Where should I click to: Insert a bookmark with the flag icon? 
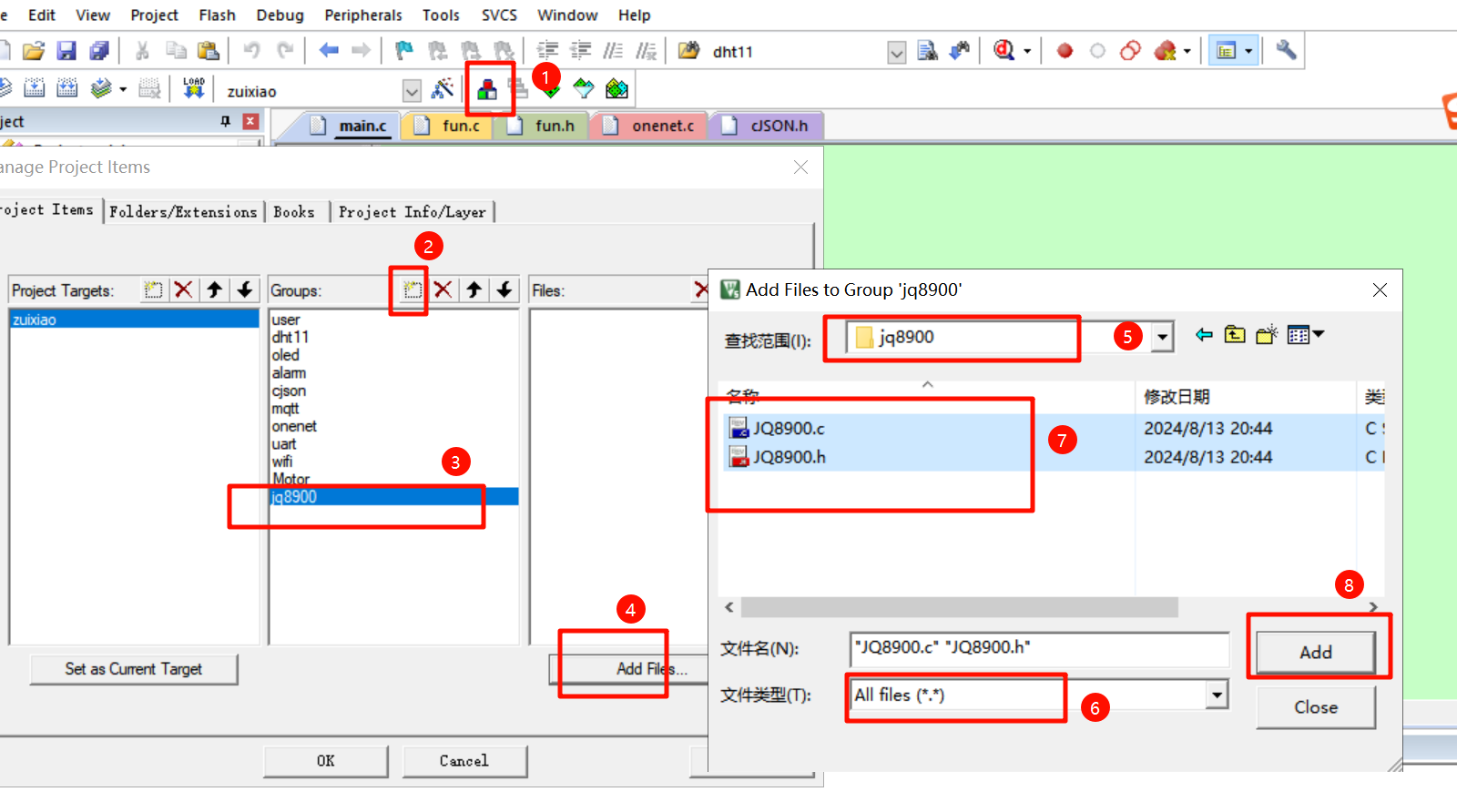(404, 51)
